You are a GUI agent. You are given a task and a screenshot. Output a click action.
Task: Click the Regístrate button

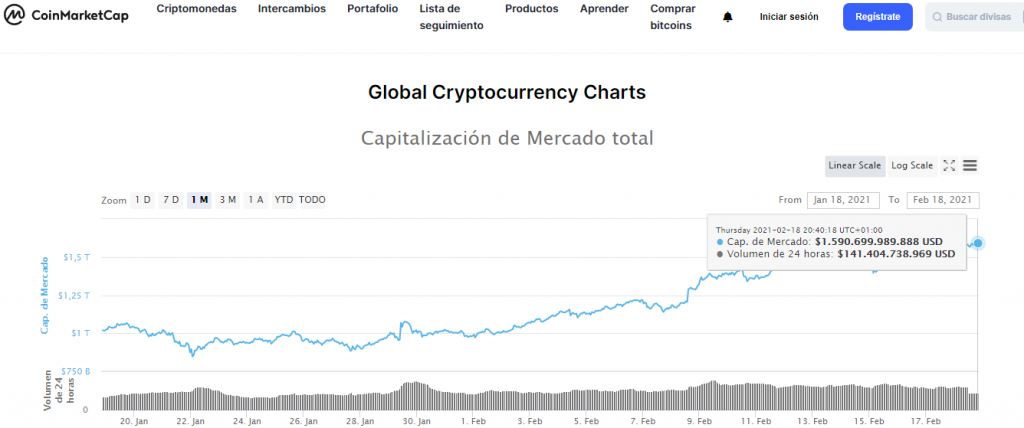[877, 17]
